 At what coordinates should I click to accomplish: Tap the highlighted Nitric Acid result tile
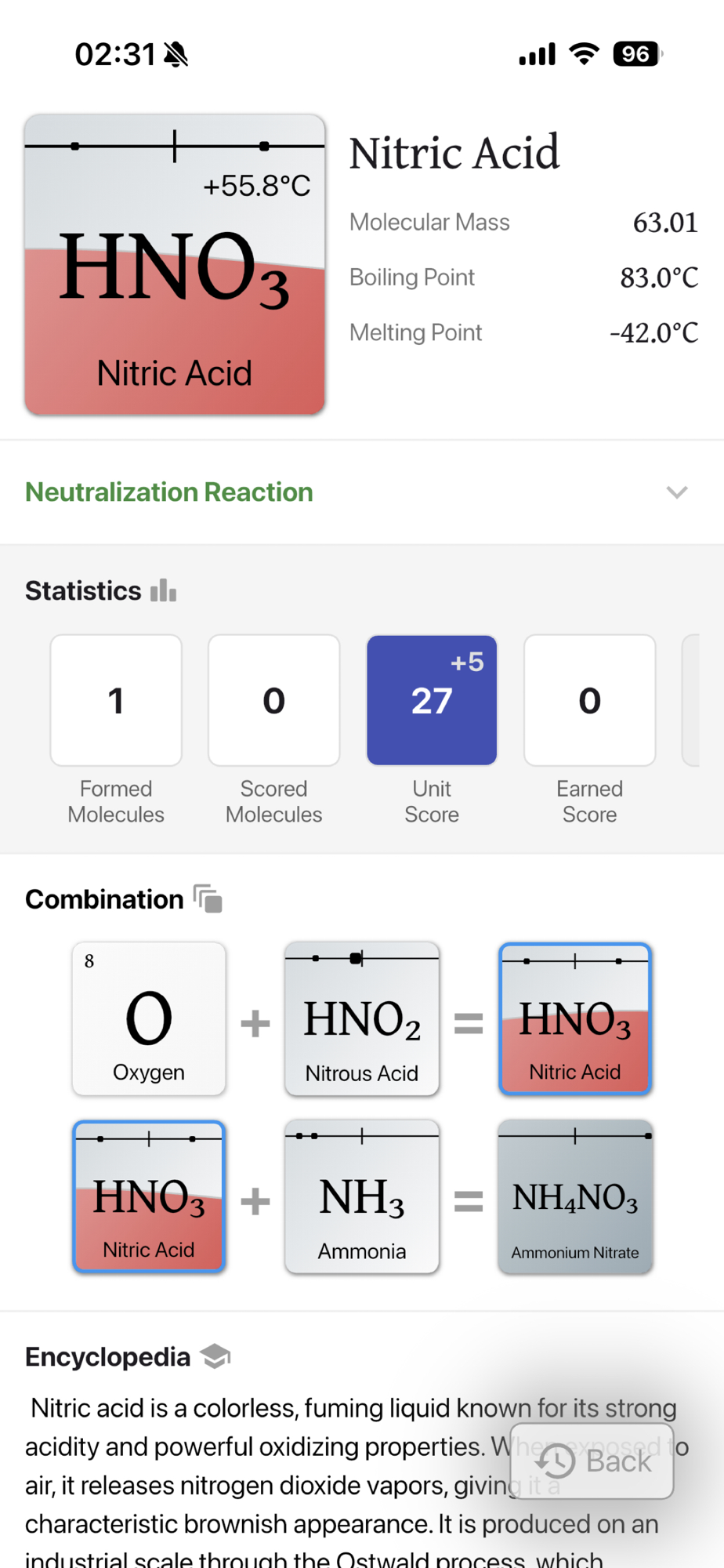point(575,1018)
